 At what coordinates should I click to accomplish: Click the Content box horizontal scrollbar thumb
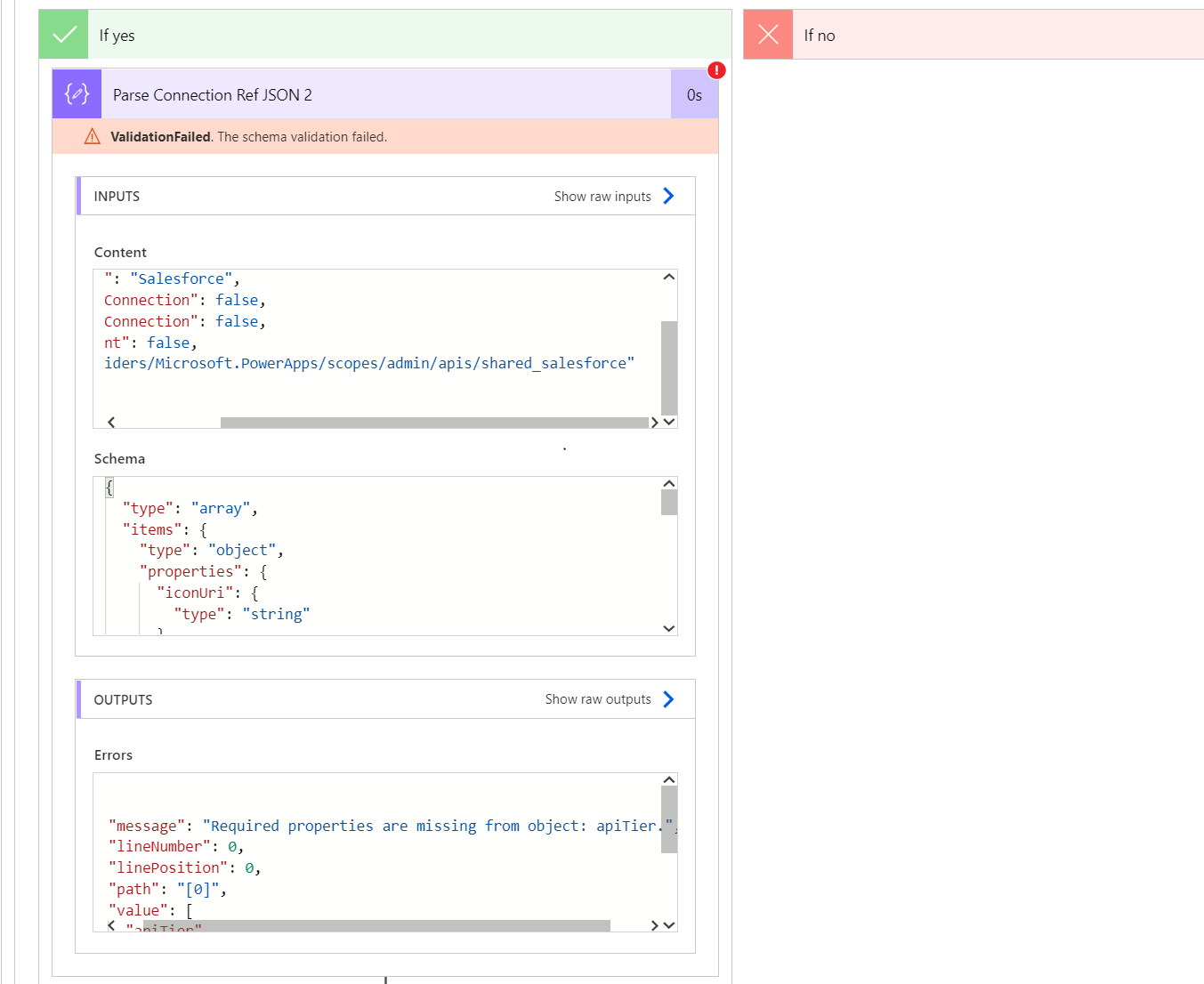[x=434, y=423]
